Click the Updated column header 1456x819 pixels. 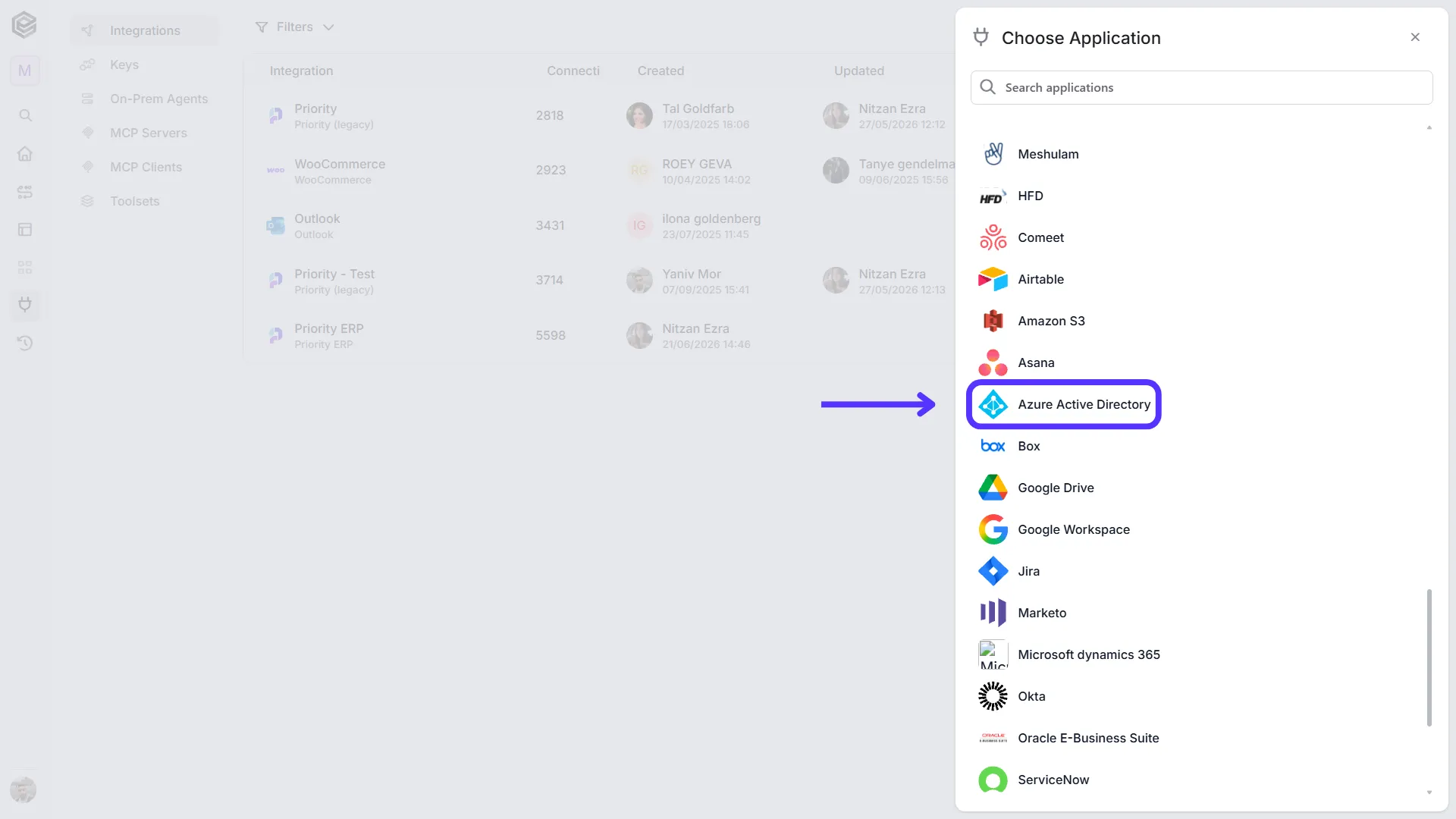(859, 71)
